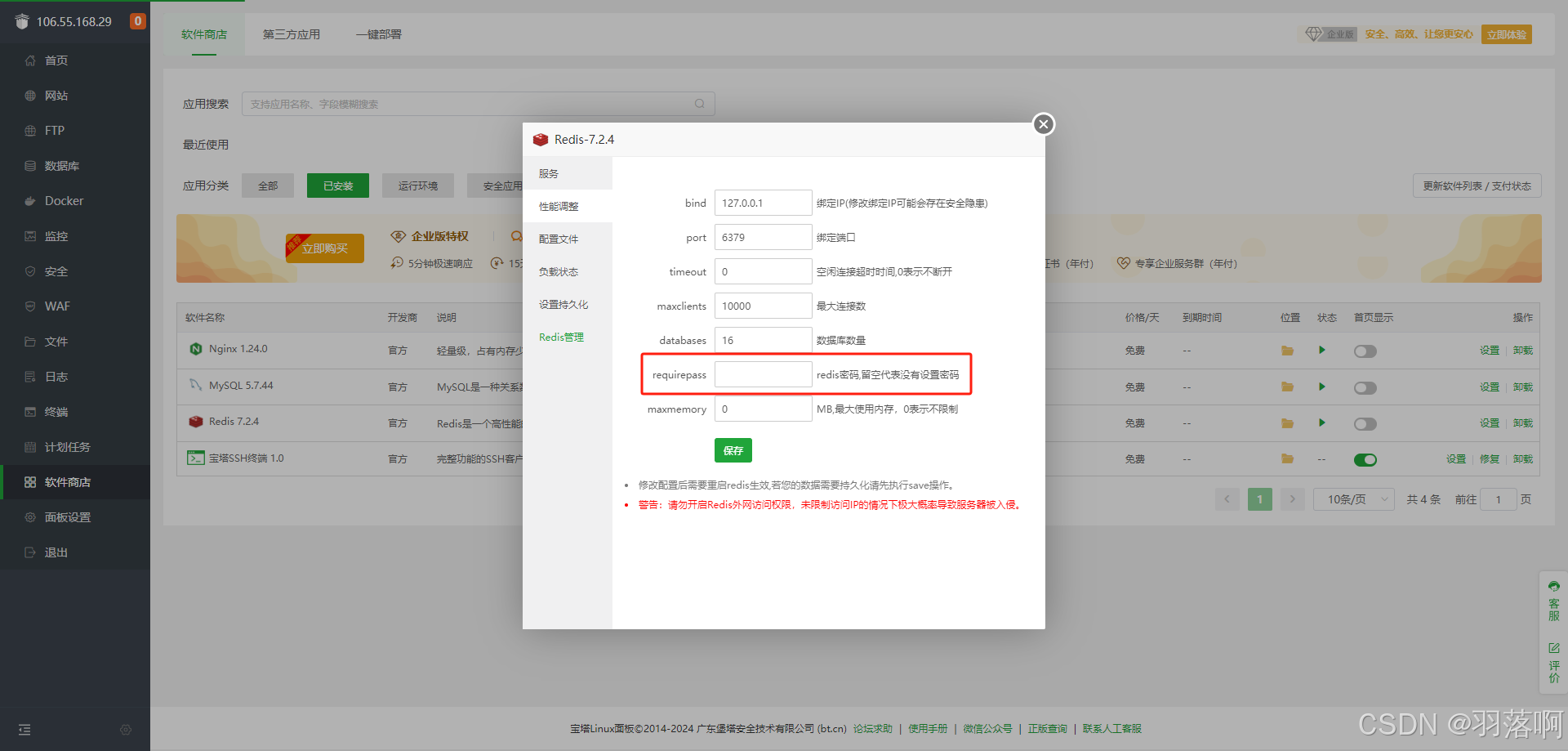Open the Redis 7.2.4 folder location icon

tap(1287, 423)
